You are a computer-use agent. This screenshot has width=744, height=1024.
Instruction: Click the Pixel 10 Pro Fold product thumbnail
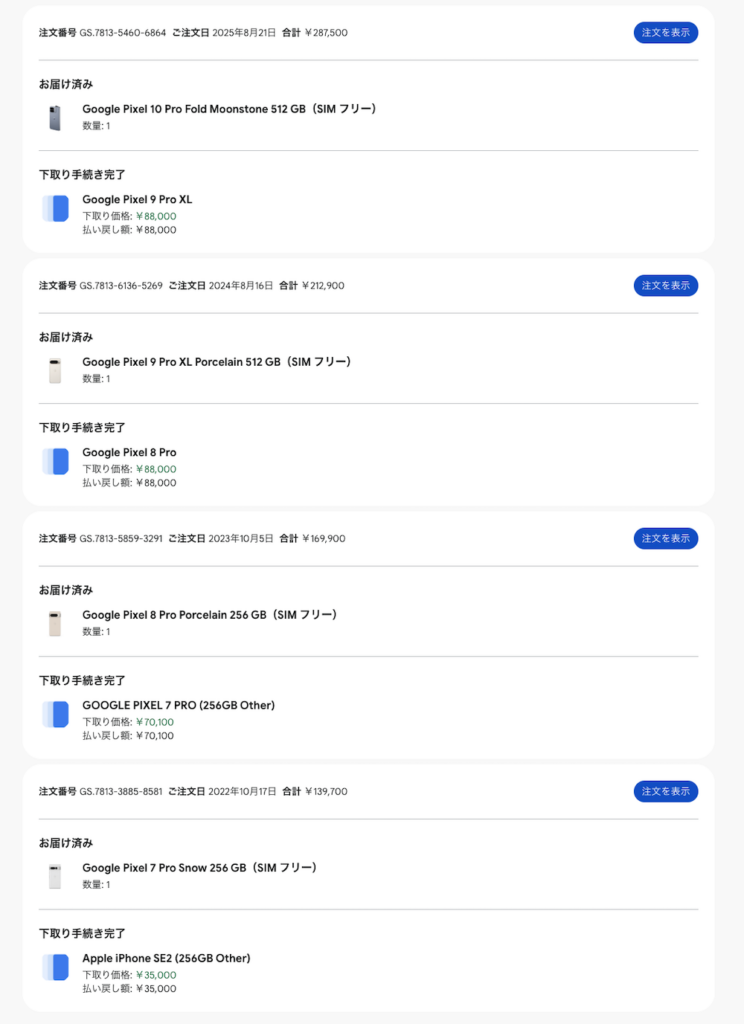coord(55,118)
